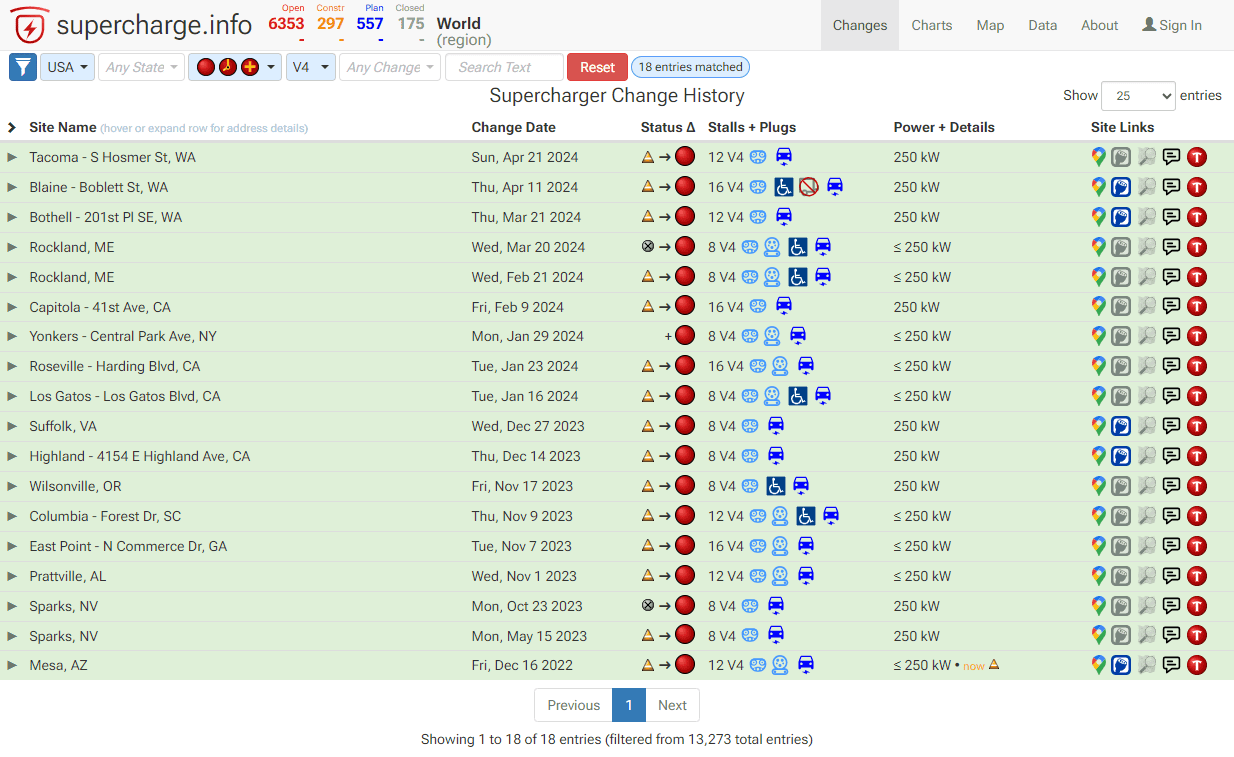Sort by Change Date column header
The width and height of the screenshot is (1234, 757).
point(513,127)
